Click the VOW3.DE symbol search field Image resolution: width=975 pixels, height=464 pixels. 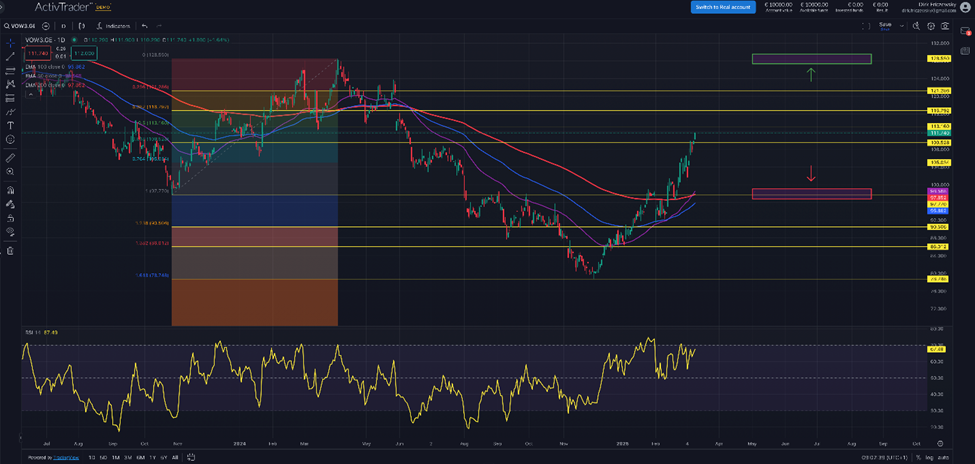click(25, 26)
